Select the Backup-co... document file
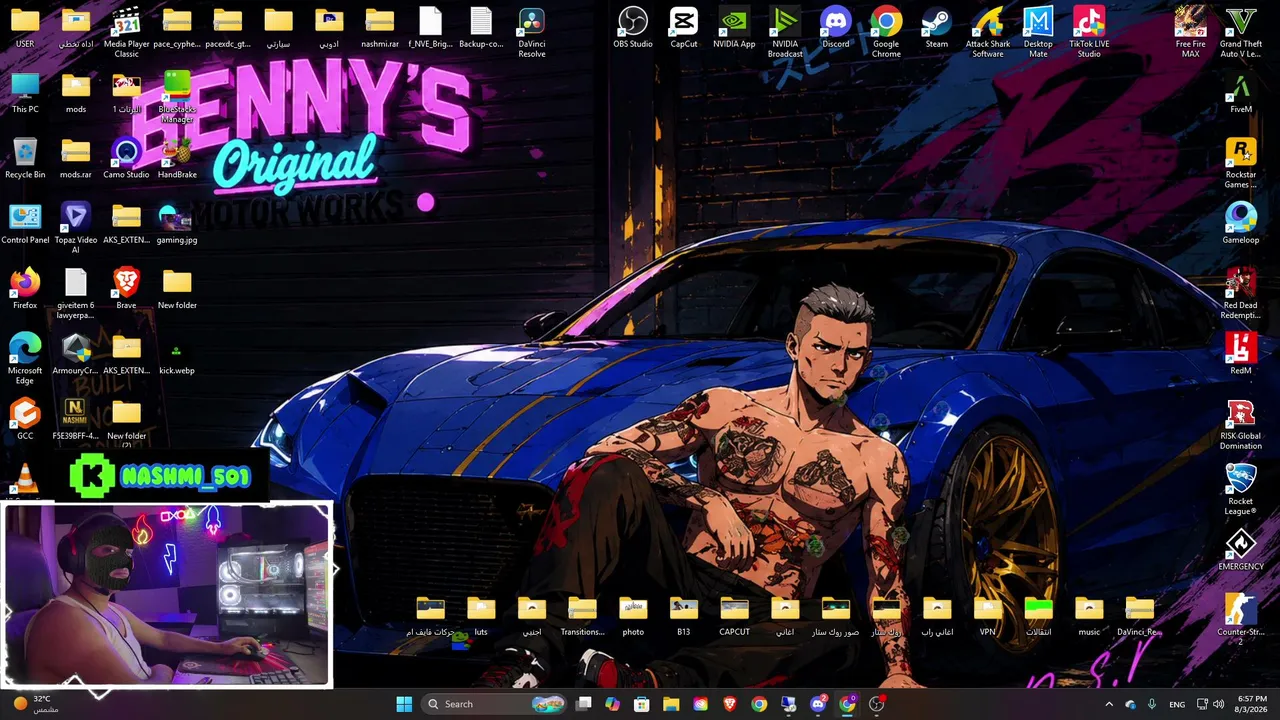 (481, 28)
